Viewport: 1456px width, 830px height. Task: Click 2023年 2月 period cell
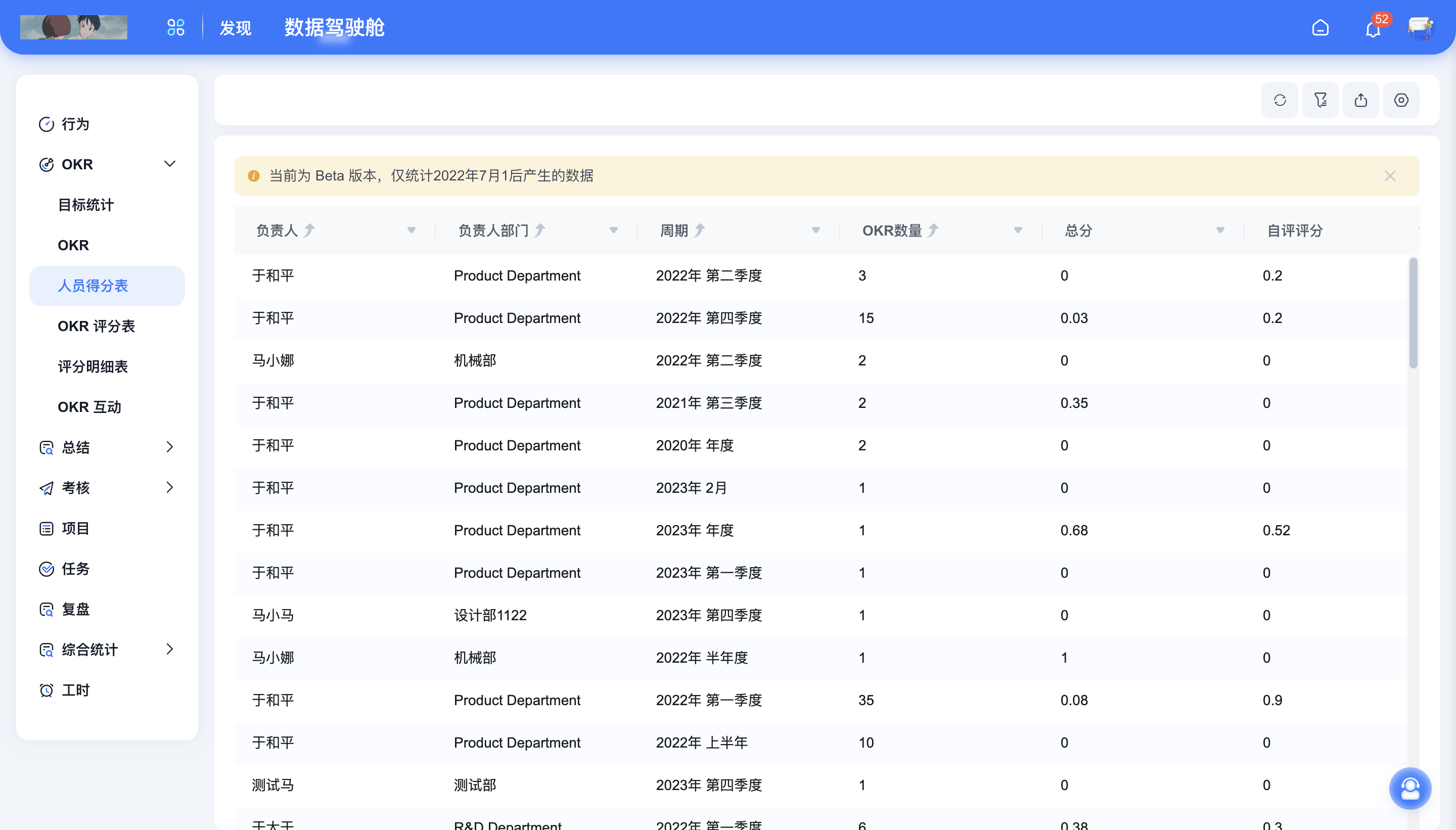(x=691, y=488)
